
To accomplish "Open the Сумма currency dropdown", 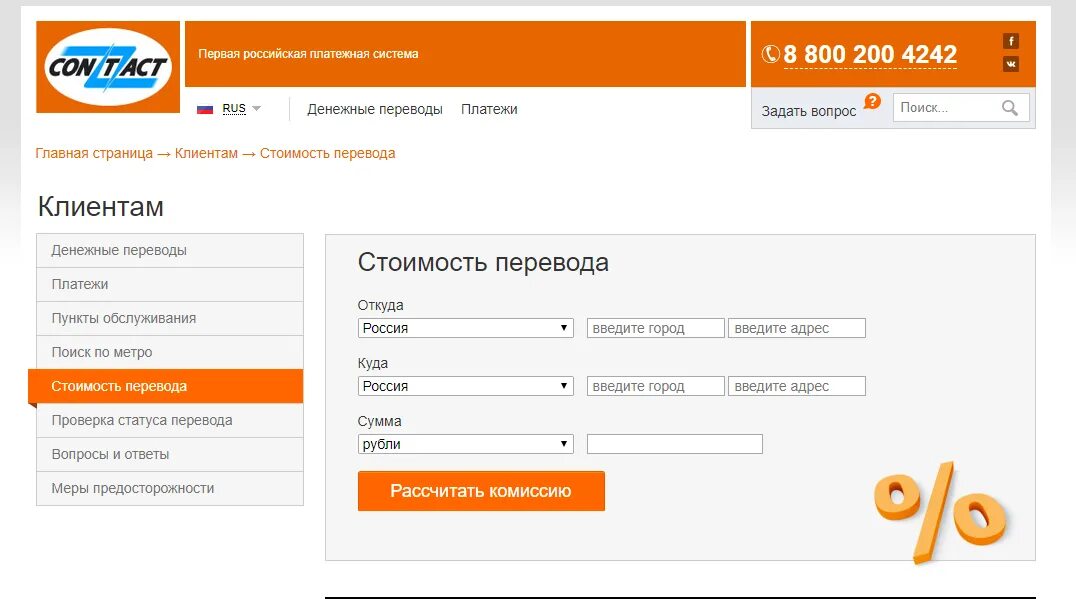I will (465, 444).
